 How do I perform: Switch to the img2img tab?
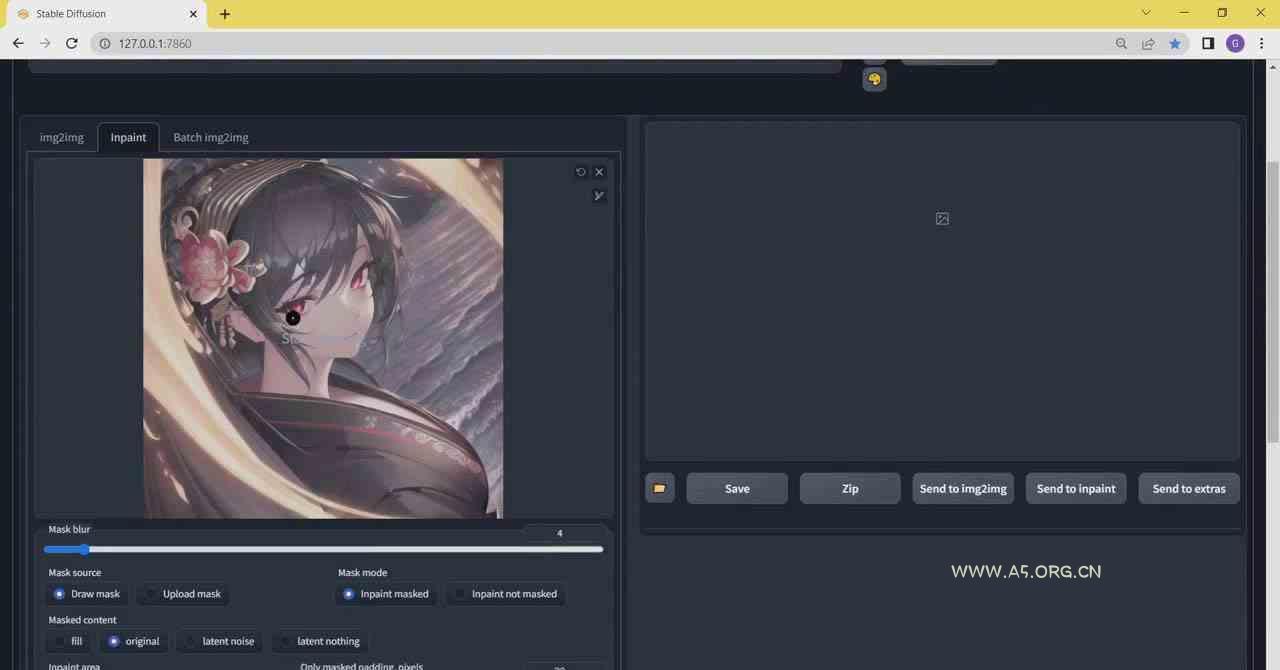click(62, 137)
